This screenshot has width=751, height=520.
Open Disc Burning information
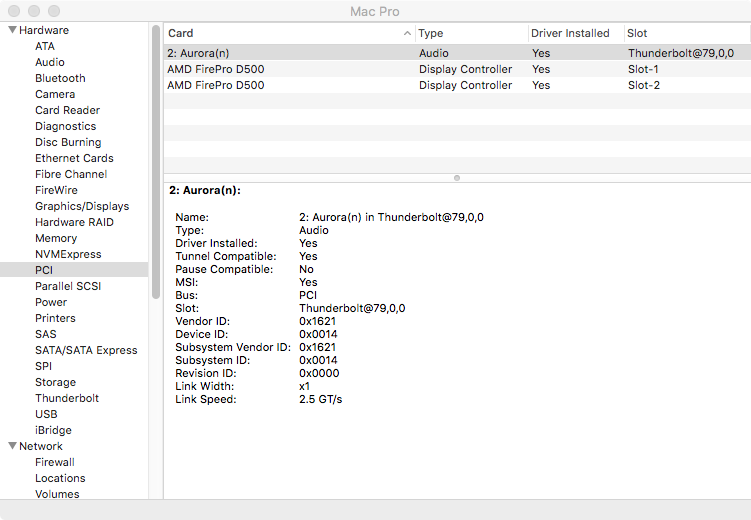pyautogui.click(x=68, y=142)
